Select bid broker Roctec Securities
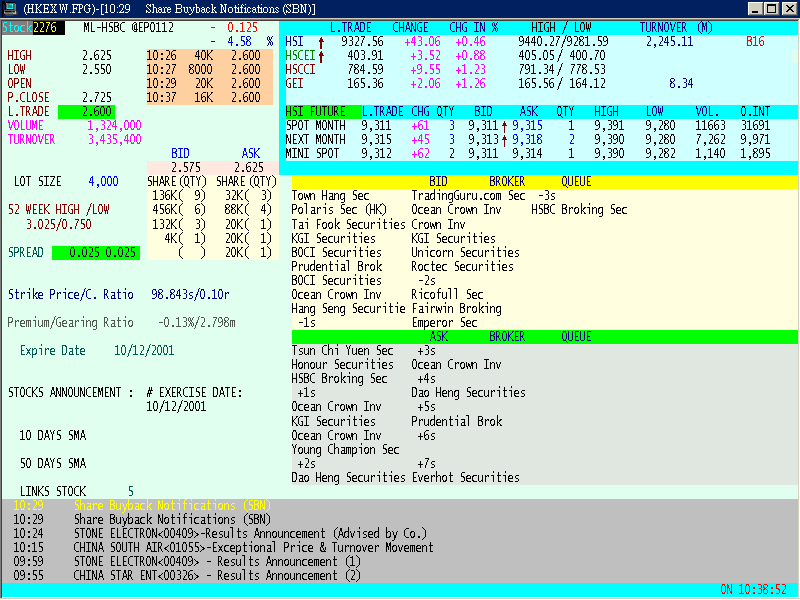The image size is (800, 600). (462, 266)
